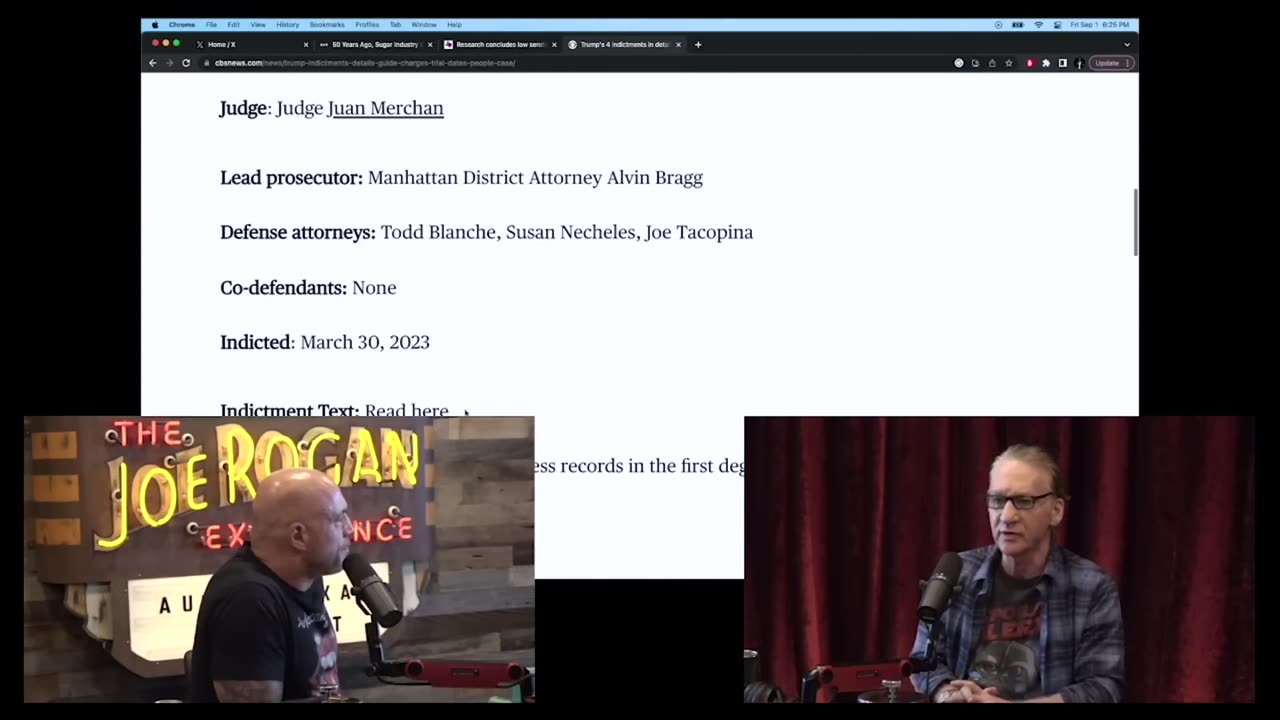Close the Trump's 4 indictments tab
This screenshot has height=720, width=1280.
click(678, 44)
